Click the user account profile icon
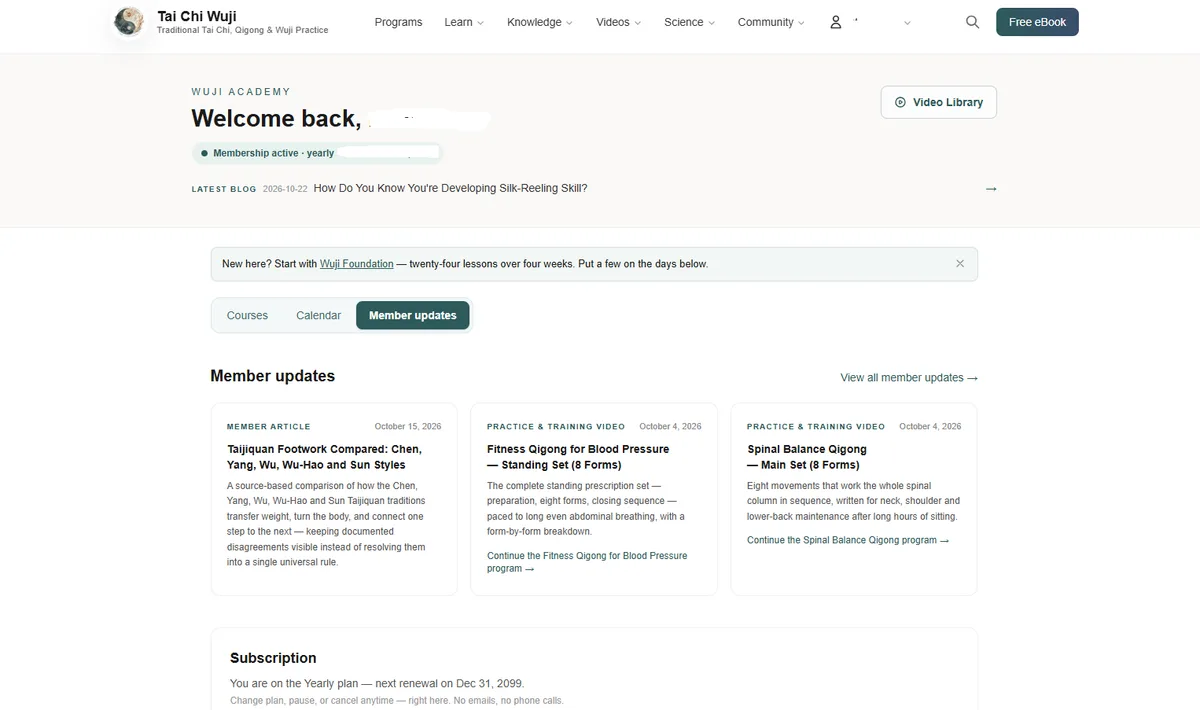This screenshot has width=1200, height=710. click(836, 22)
